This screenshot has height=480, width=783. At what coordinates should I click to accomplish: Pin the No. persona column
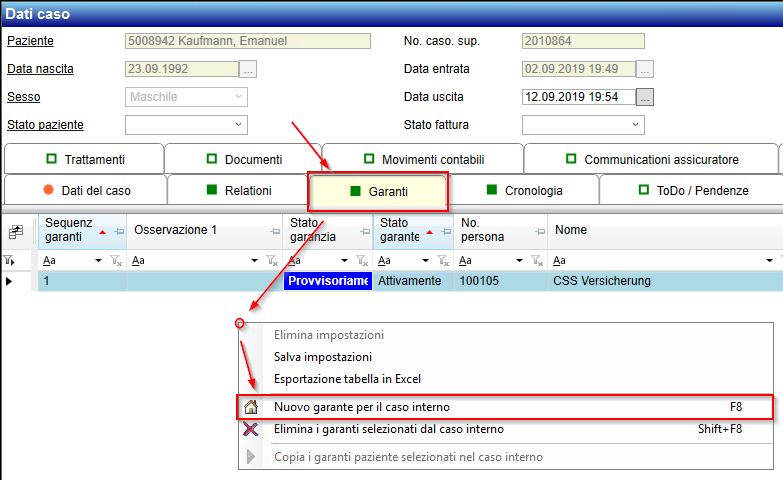pyautogui.click(x=540, y=232)
